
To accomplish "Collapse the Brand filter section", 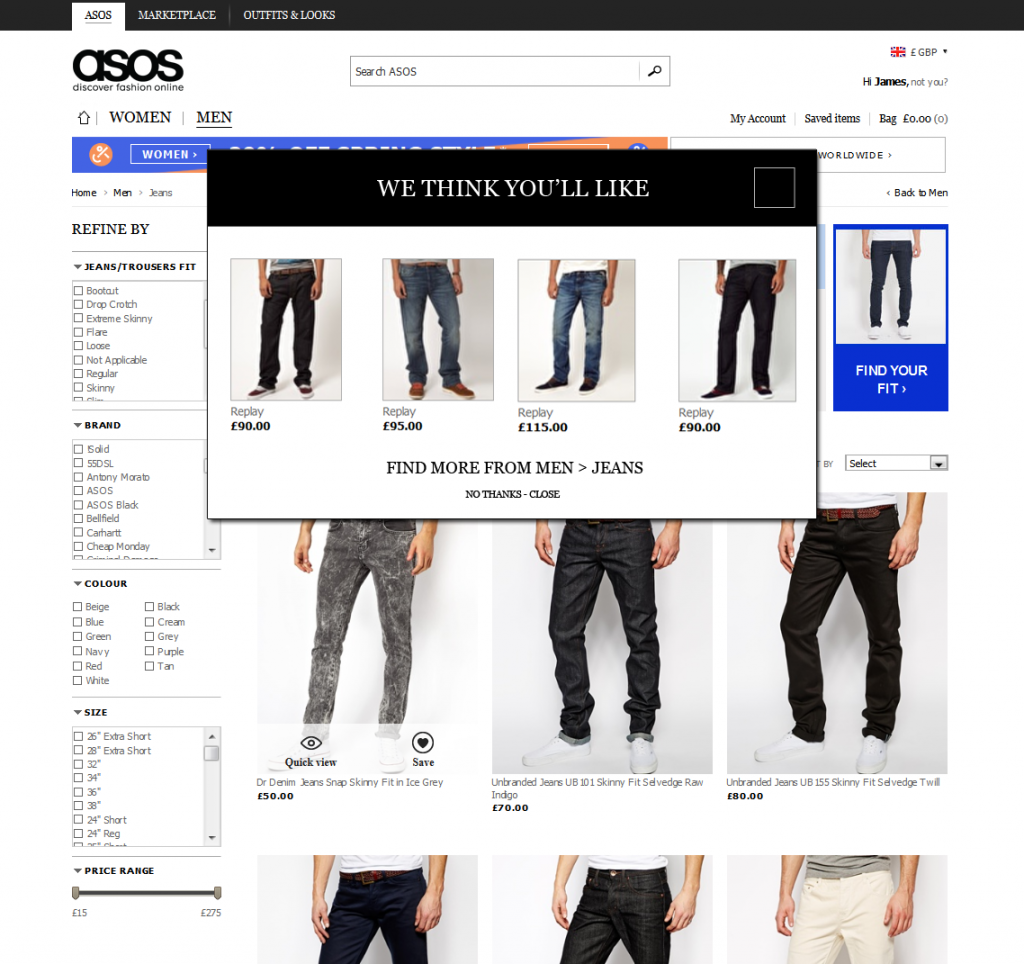I will [97, 425].
